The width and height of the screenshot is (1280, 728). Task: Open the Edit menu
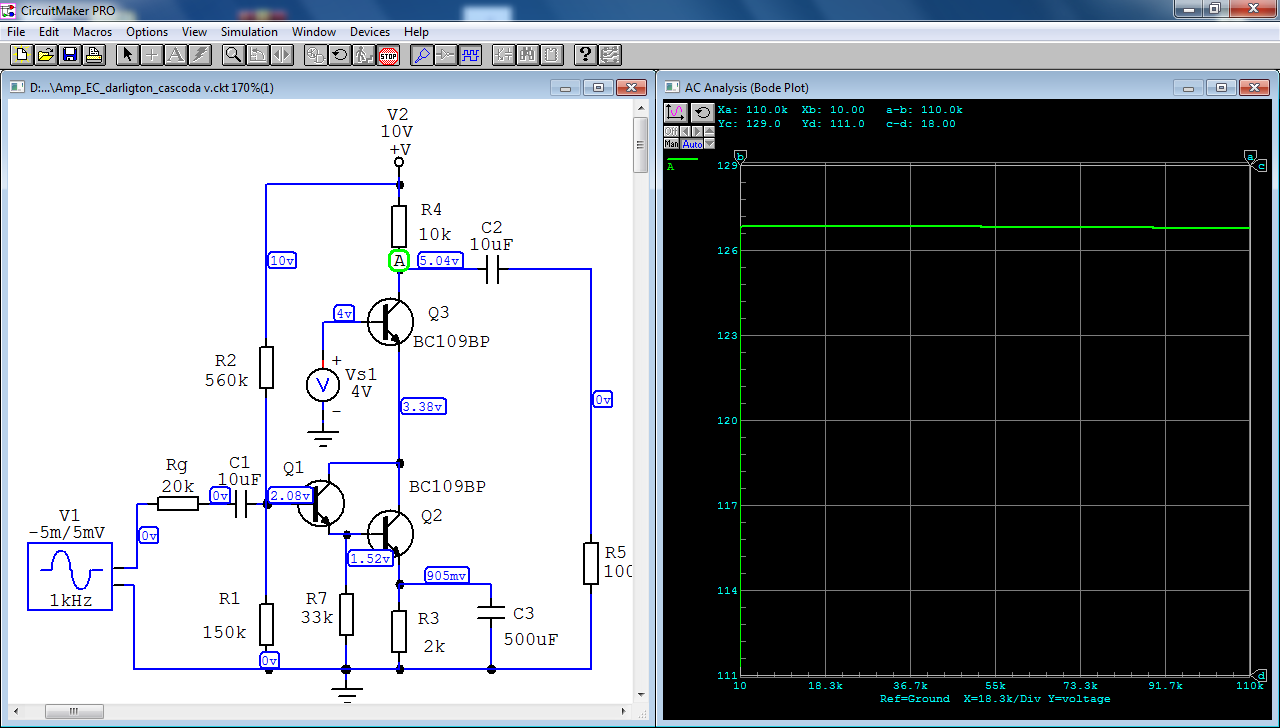49,32
